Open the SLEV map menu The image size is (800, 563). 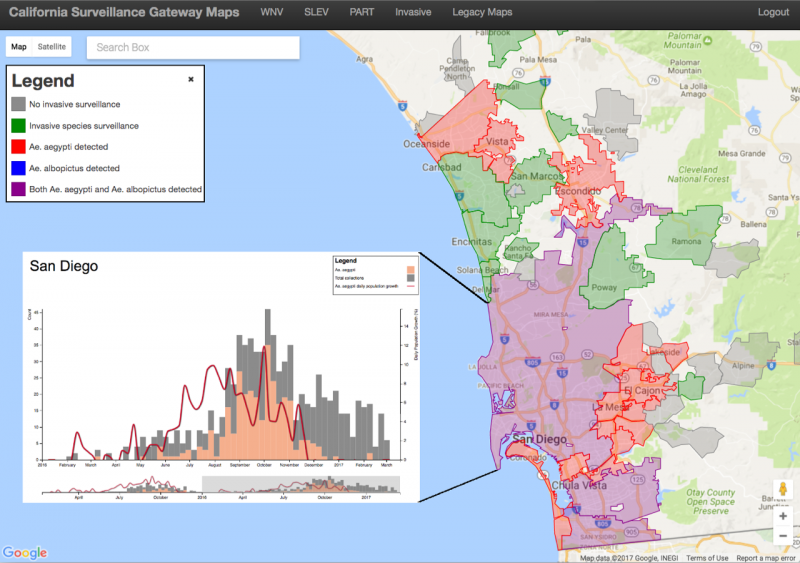point(316,12)
